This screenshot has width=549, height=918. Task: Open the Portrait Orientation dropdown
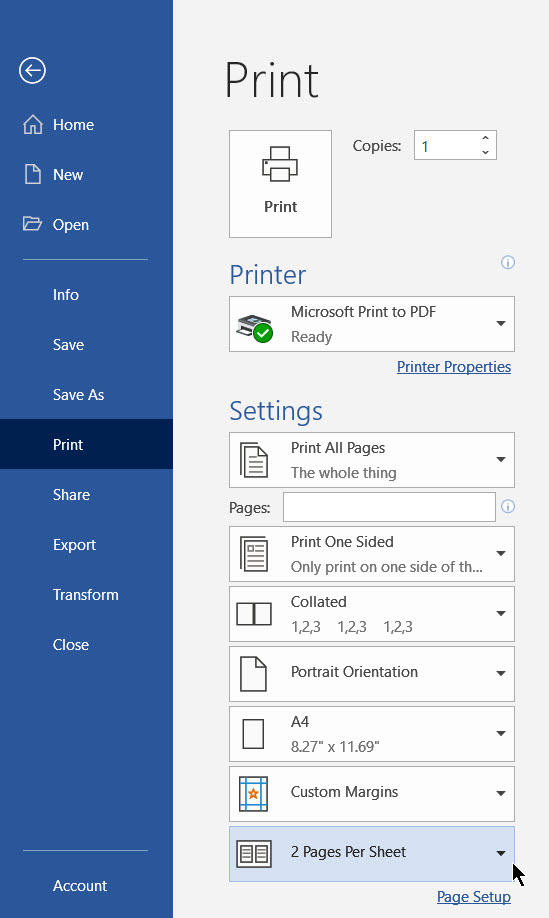372,674
